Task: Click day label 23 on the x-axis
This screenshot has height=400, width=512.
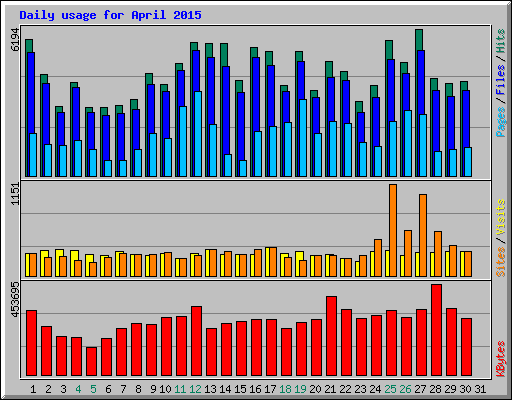Action: 360,389
